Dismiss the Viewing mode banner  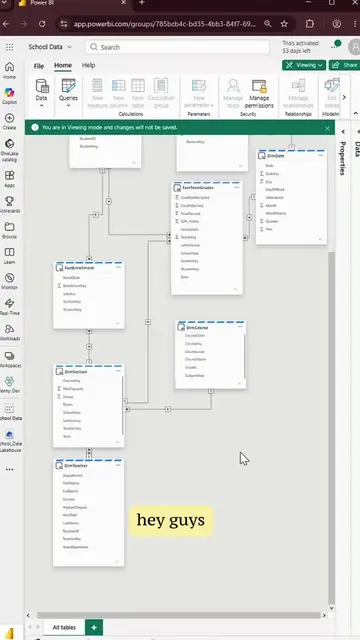click(x=327, y=128)
